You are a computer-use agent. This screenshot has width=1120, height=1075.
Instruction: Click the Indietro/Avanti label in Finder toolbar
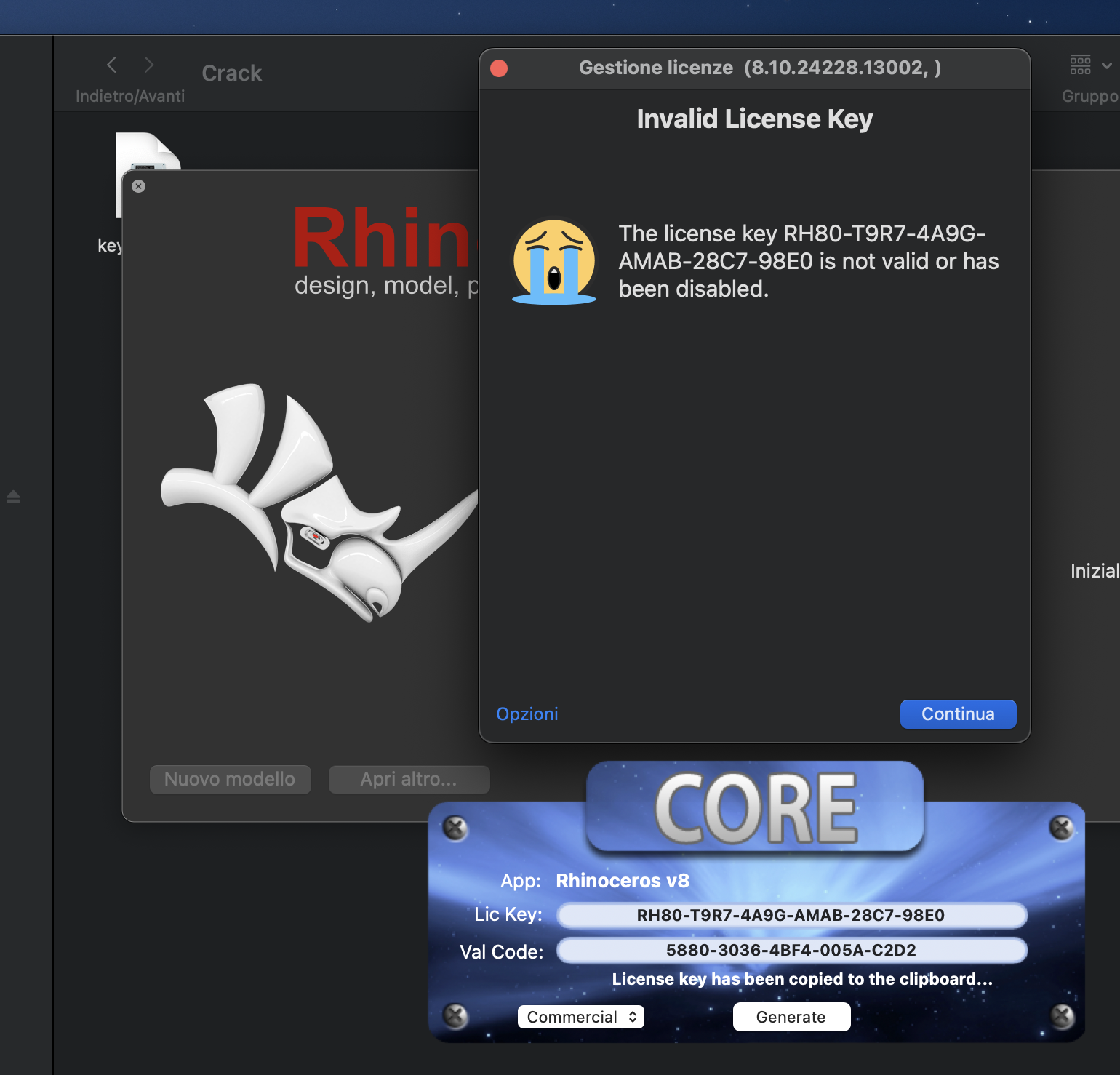tap(130, 96)
